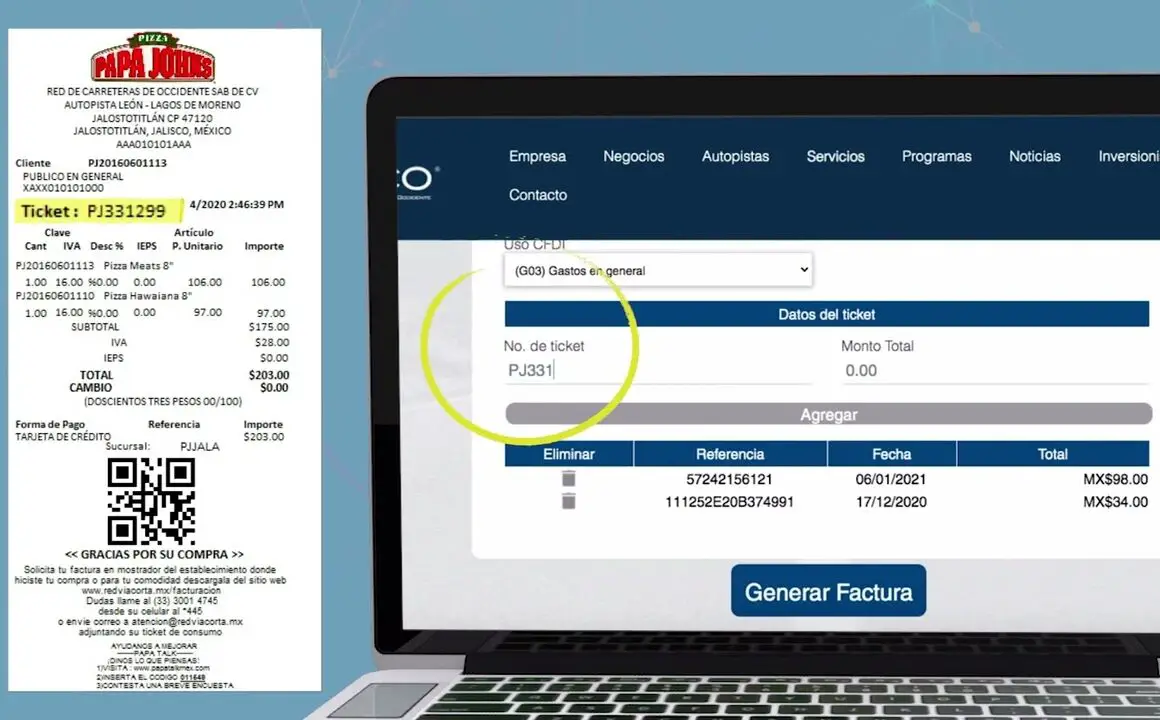The width and height of the screenshot is (1160, 720).
Task: Click the receipt QR code
Action: pyautogui.click(x=151, y=501)
